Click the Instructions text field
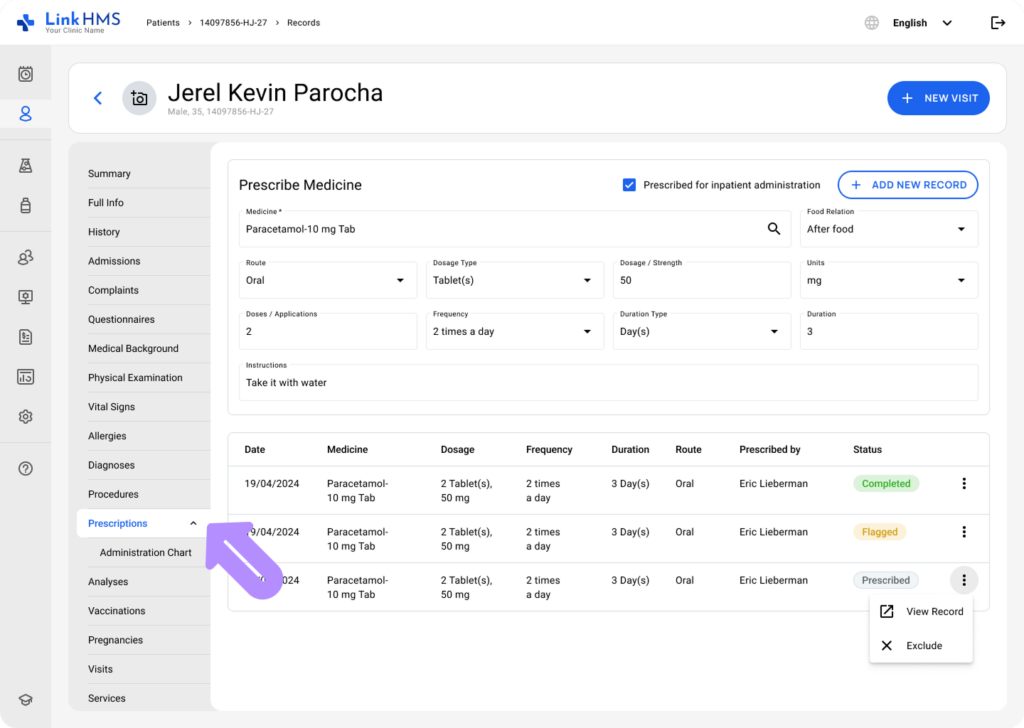The image size is (1024, 728). click(608, 383)
